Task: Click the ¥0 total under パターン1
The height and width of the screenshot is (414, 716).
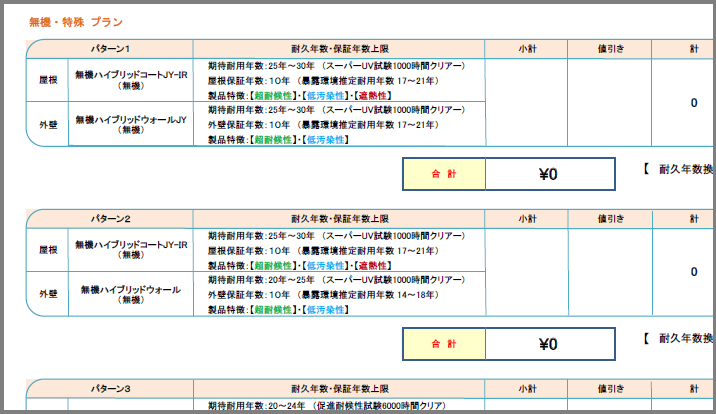Action: click(x=548, y=174)
